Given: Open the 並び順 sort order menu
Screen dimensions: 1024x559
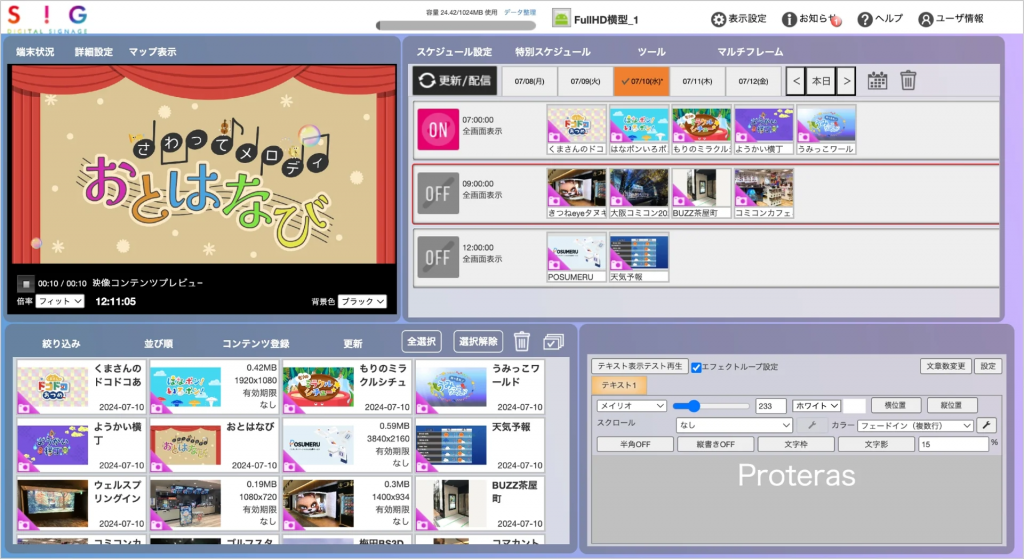Looking at the screenshot, I should tap(159, 343).
